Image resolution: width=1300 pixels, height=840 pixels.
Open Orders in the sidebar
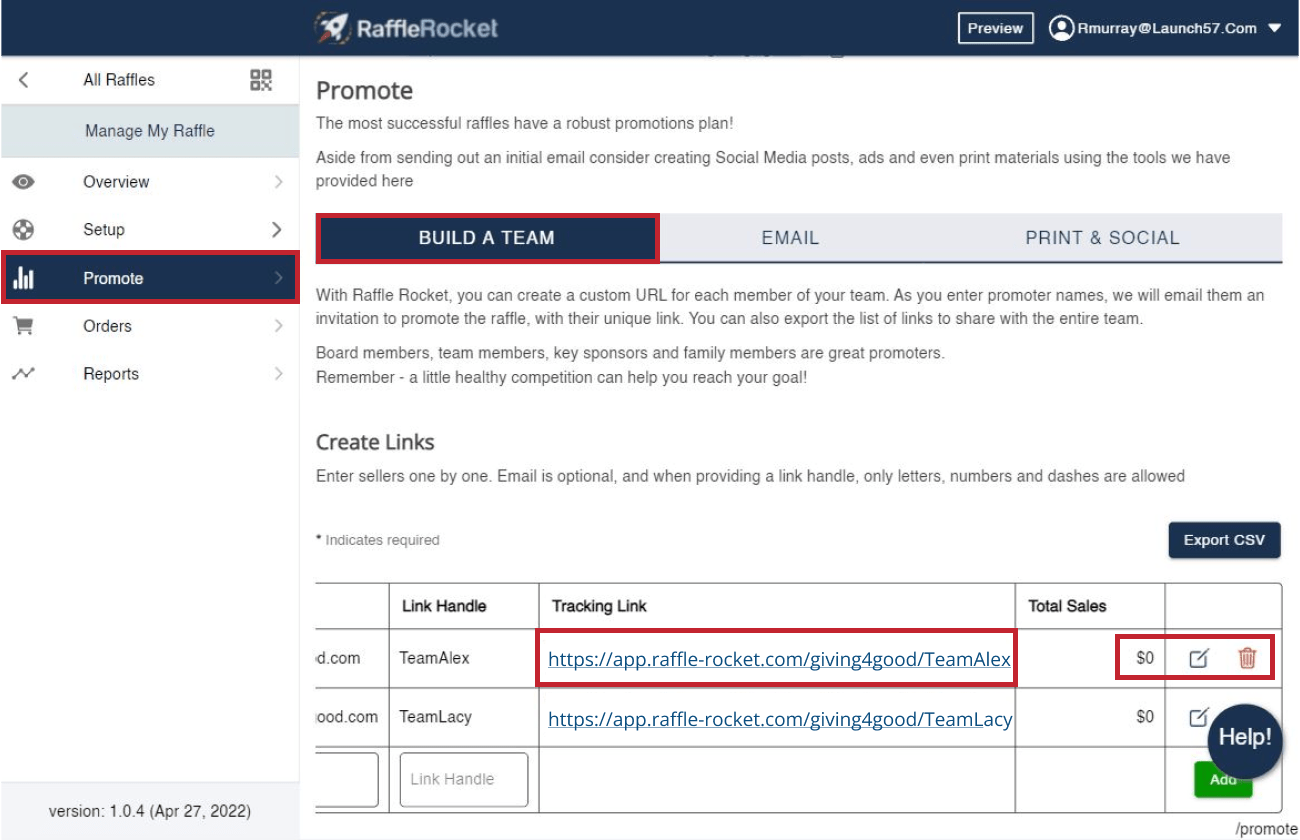(x=150, y=326)
